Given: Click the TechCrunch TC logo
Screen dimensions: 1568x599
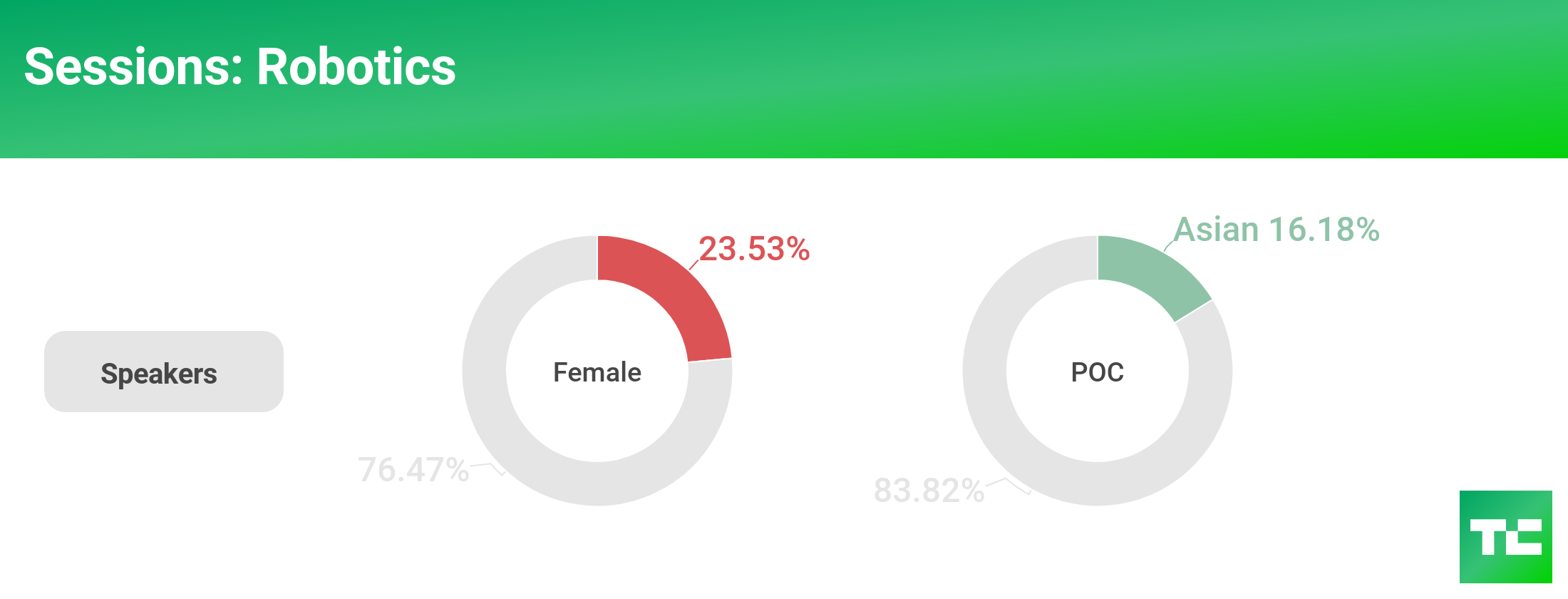Looking at the screenshot, I should coord(1505,536).
